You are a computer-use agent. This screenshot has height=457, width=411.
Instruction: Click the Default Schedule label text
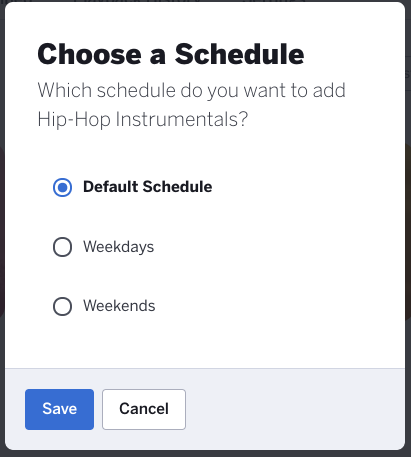(147, 187)
